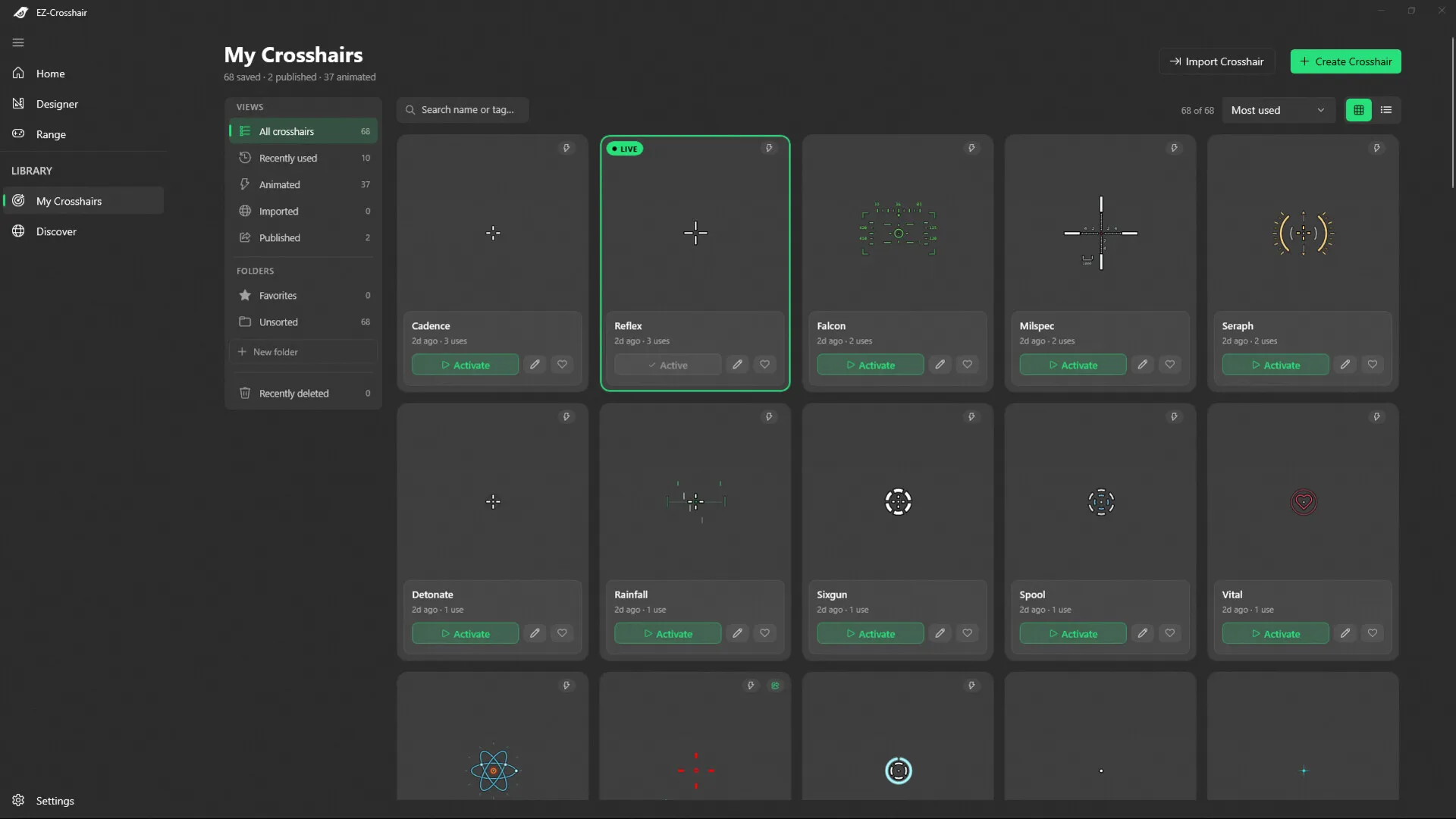Pin the atom crosshair card
This screenshot has height=819, width=1456.
click(566, 686)
